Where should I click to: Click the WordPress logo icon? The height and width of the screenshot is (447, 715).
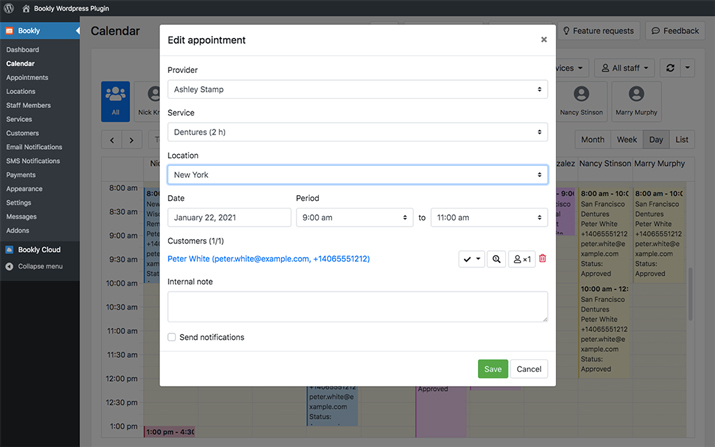point(9,8)
